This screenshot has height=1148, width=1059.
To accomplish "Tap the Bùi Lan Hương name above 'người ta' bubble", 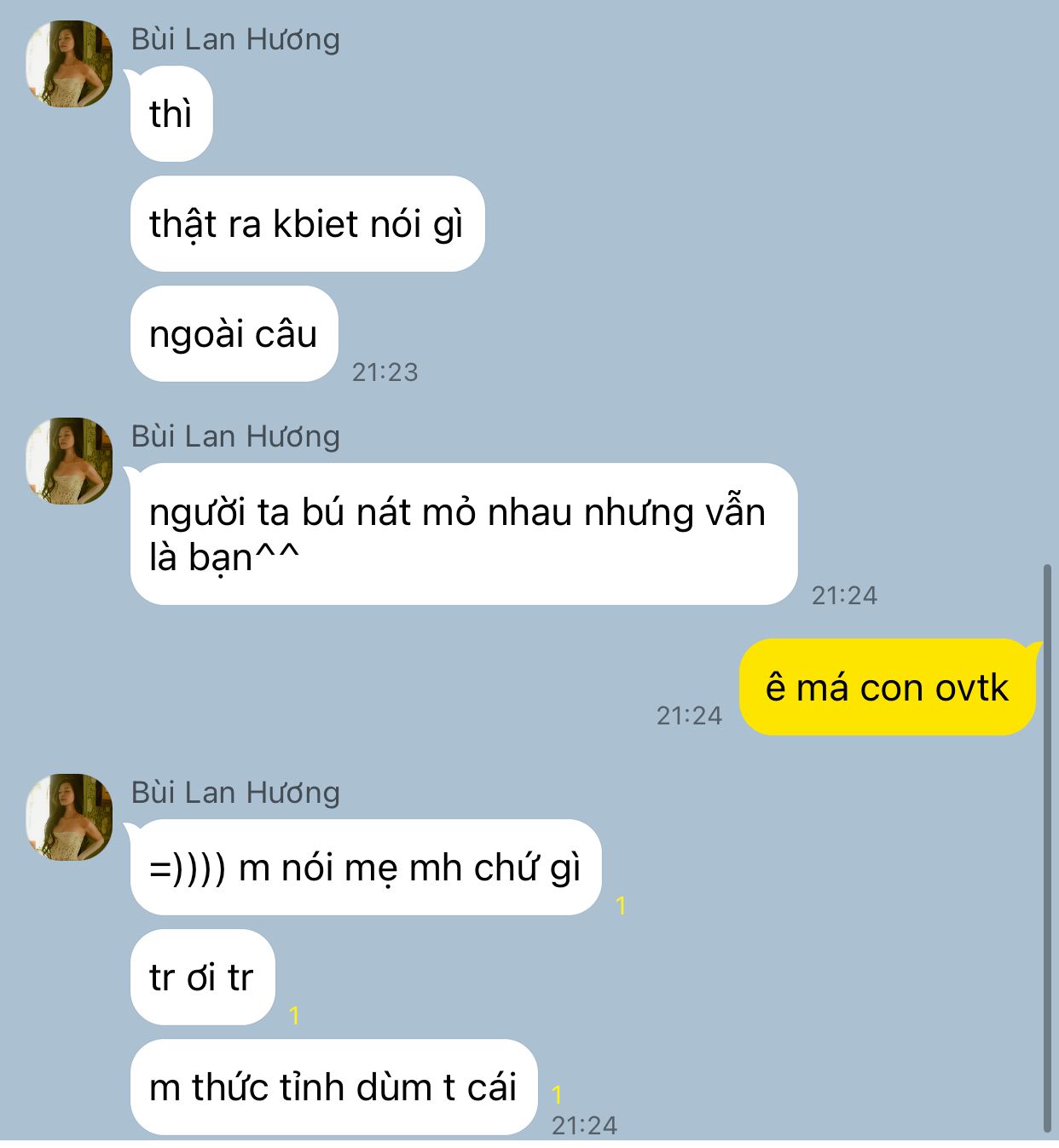I will point(235,436).
